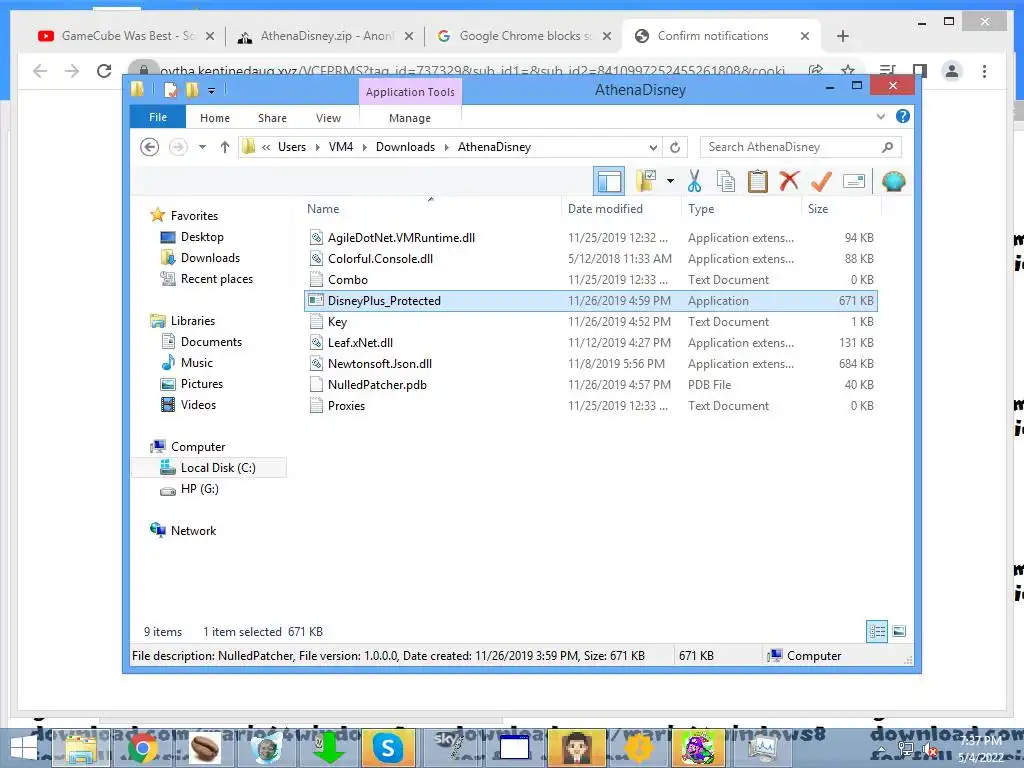Viewport: 1024px width, 768px height.
Task: Click the Search AthenaDisney field
Action: tap(800, 147)
